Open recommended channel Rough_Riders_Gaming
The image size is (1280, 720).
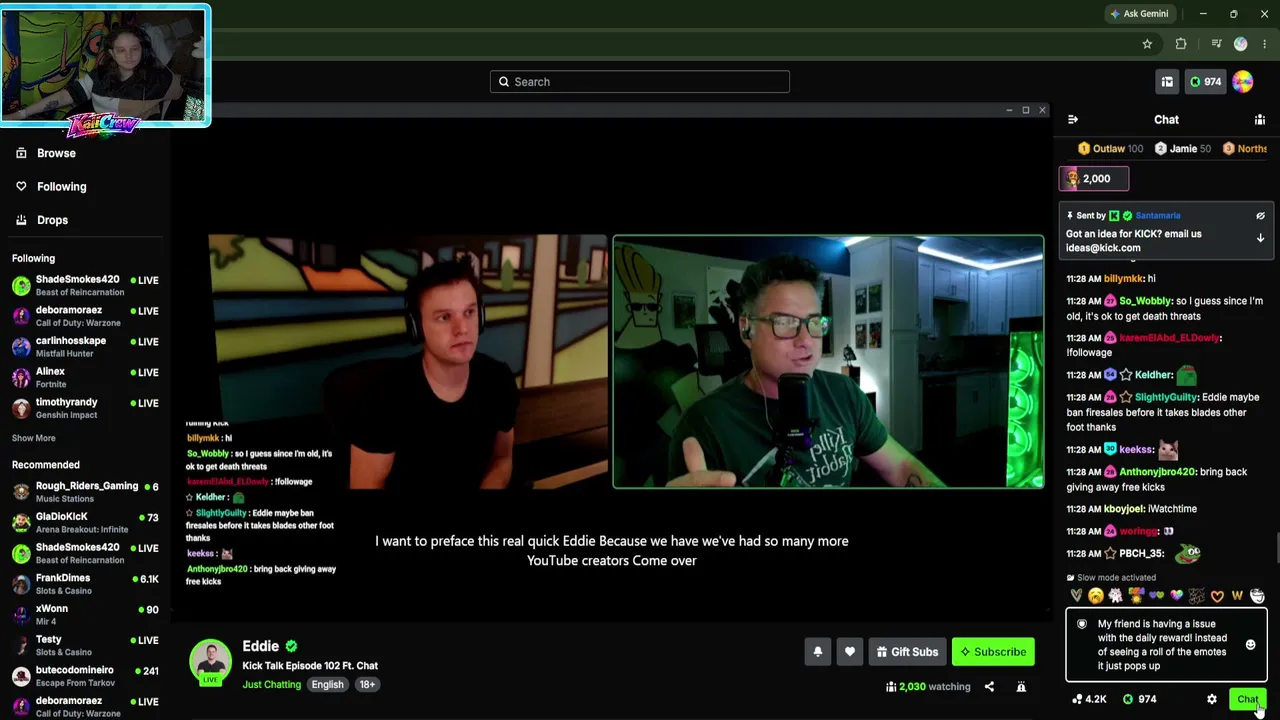[x=85, y=492]
